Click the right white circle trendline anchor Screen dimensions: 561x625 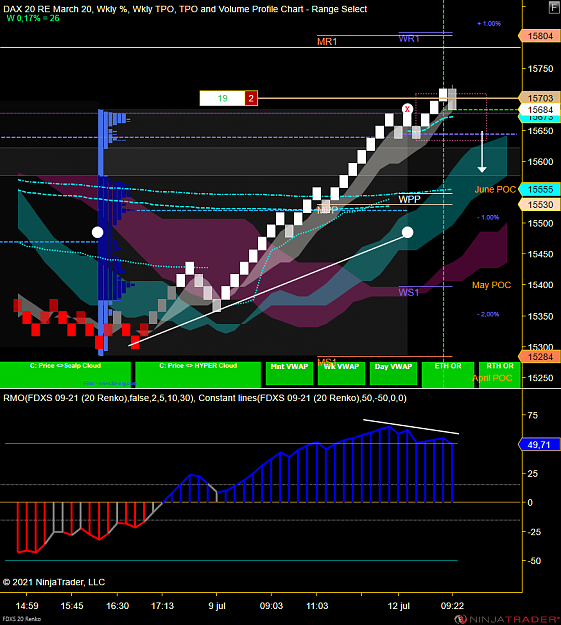pos(407,232)
